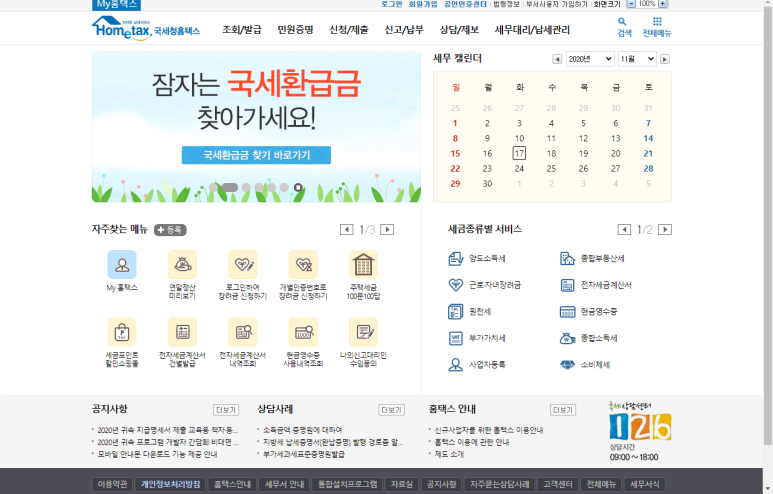Image resolution: width=773 pixels, height=494 pixels.
Task: Open 신청/제출 menu
Action: [x=349, y=30]
